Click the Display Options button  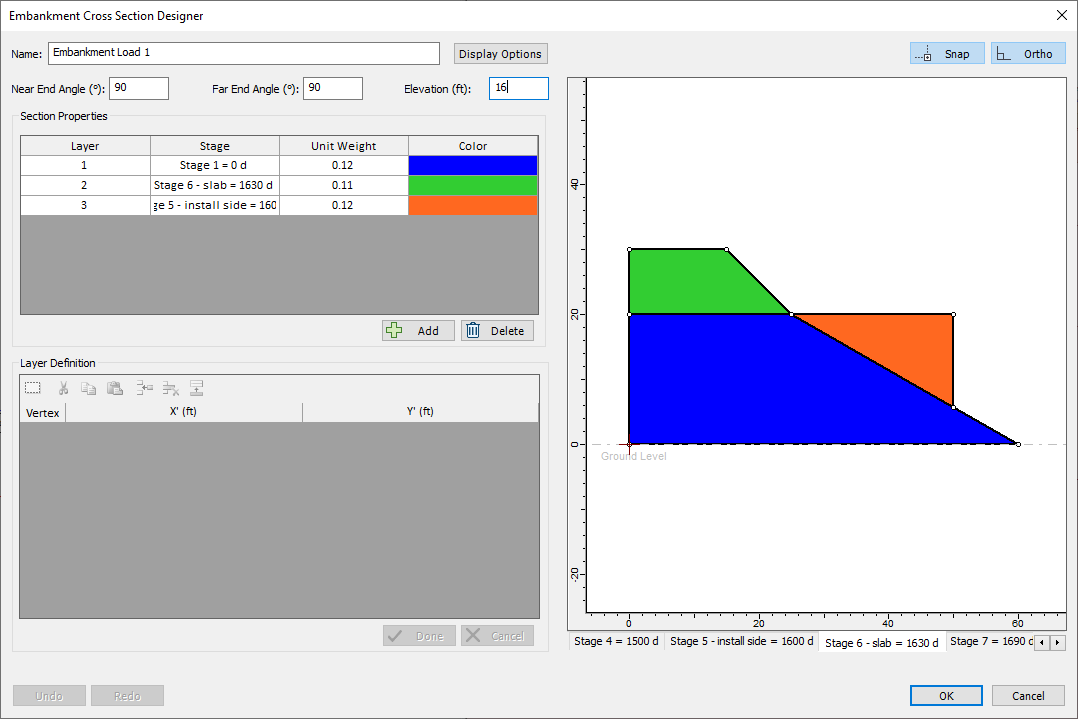point(500,54)
